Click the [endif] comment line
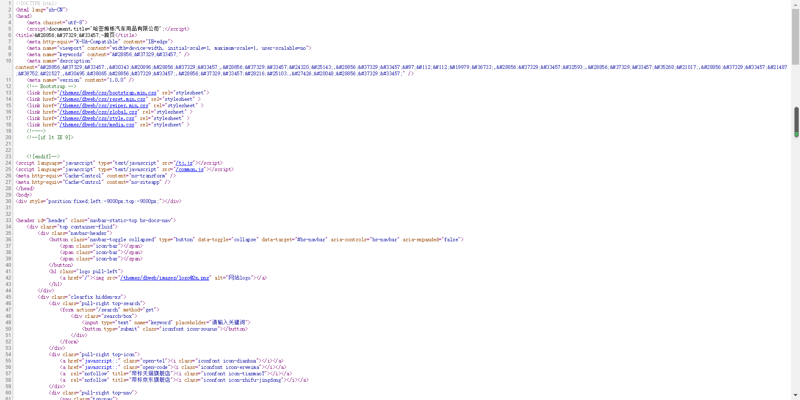Viewport: 800px width, 400px height. tap(43, 157)
